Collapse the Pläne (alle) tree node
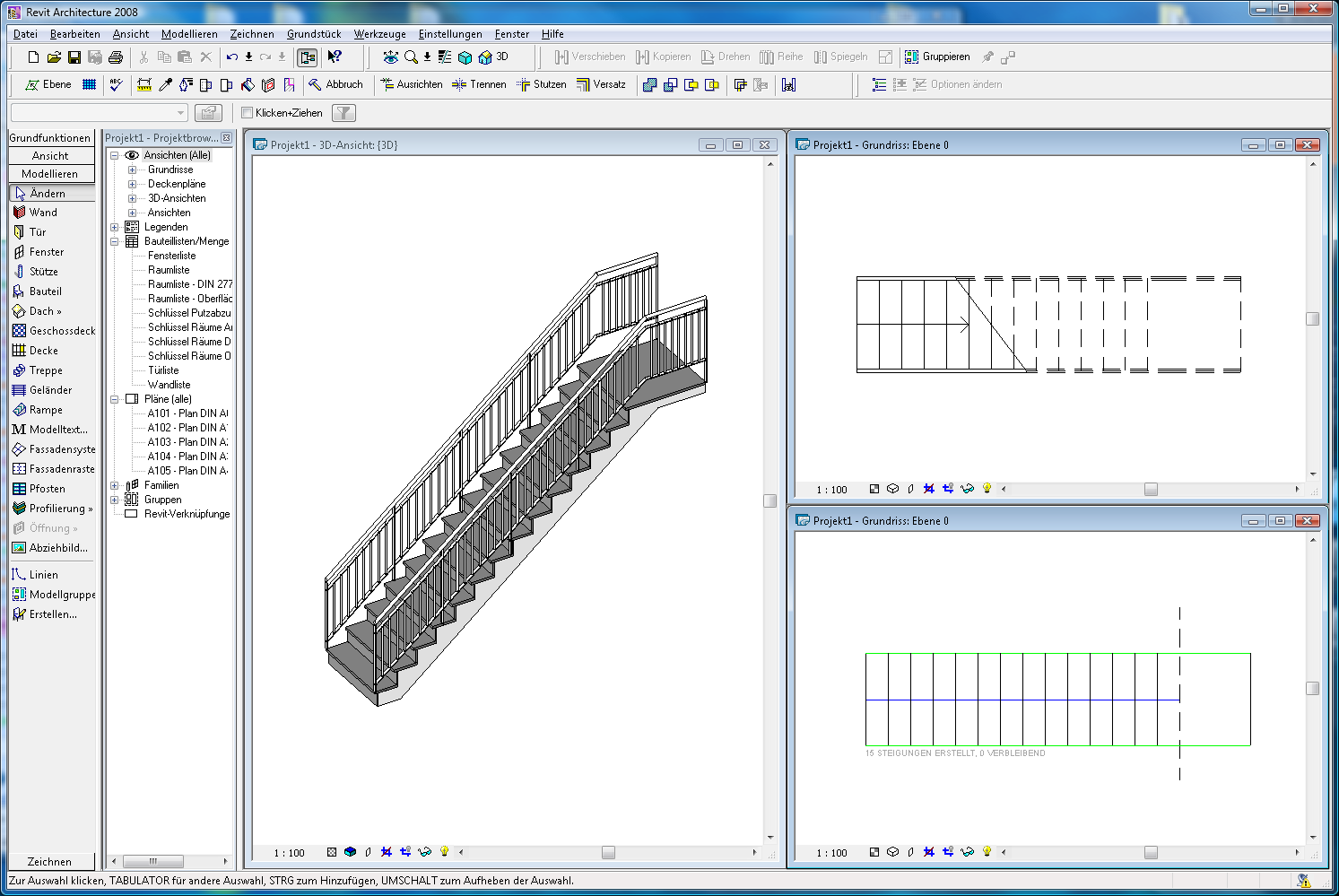Screen dimensions: 1339x896 tap(114, 399)
